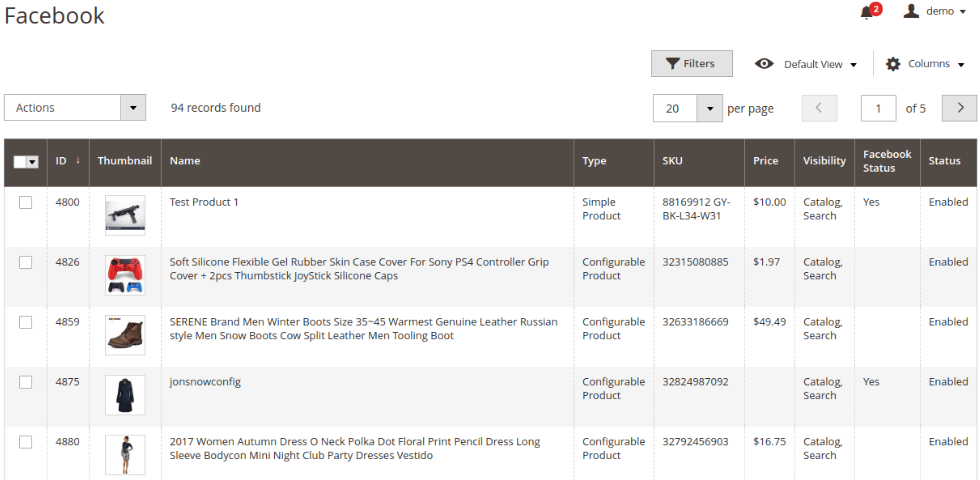980x480 pixels.
Task: Click the red PS4 controller thumbnail
Action: (125, 275)
